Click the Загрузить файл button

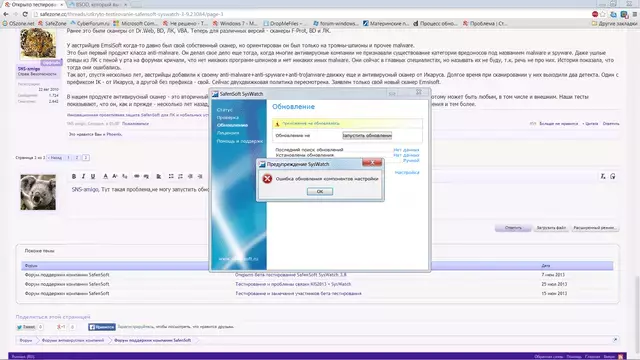tap(551, 228)
